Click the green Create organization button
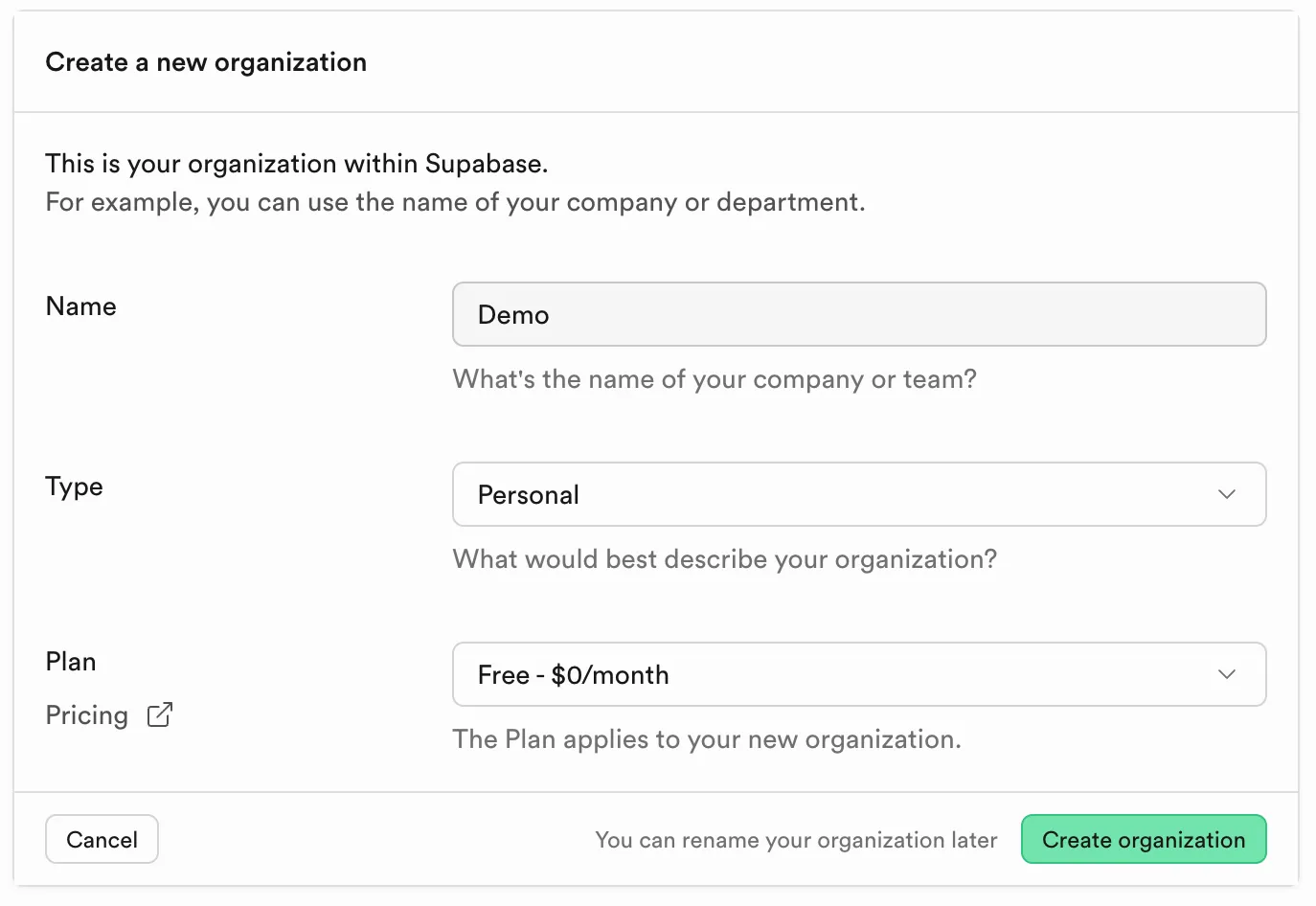The image size is (1316, 906). pyautogui.click(x=1143, y=839)
